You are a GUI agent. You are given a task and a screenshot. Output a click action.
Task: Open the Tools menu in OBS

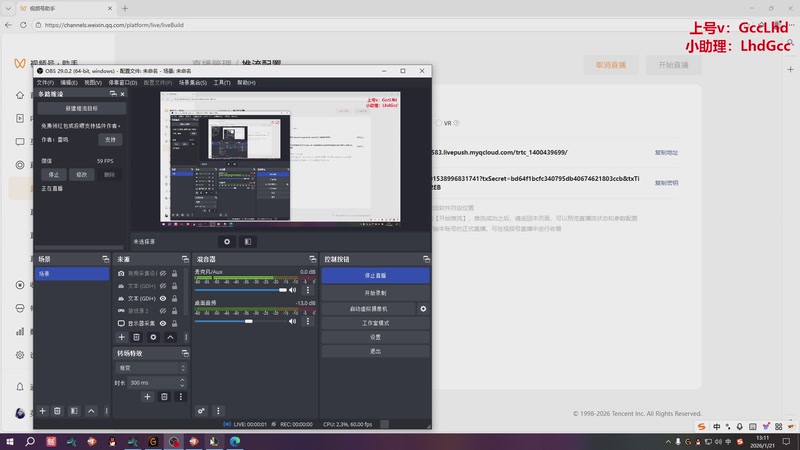click(221, 83)
